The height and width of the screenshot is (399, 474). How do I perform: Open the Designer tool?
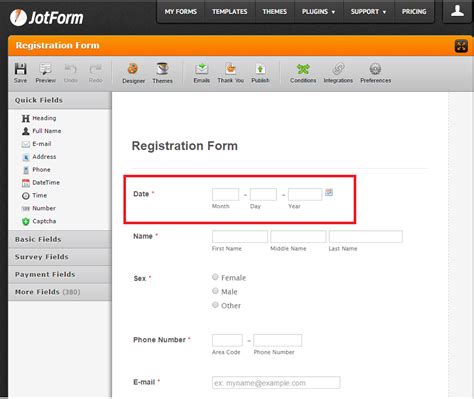coord(133,73)
